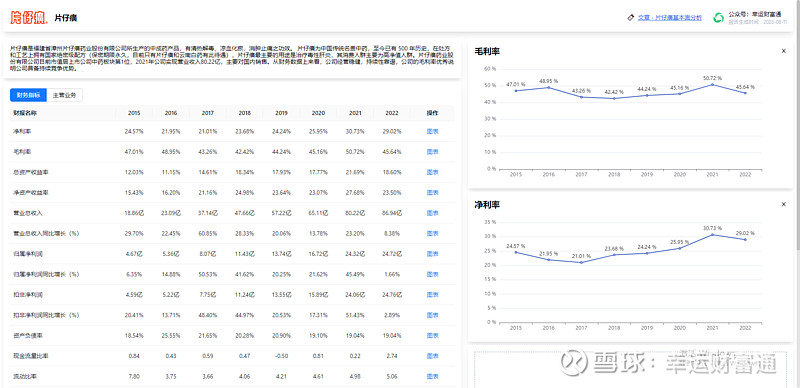800x388 pixels.
Task: Open 图表 for the 净利率 row
Action: (432, 131)
